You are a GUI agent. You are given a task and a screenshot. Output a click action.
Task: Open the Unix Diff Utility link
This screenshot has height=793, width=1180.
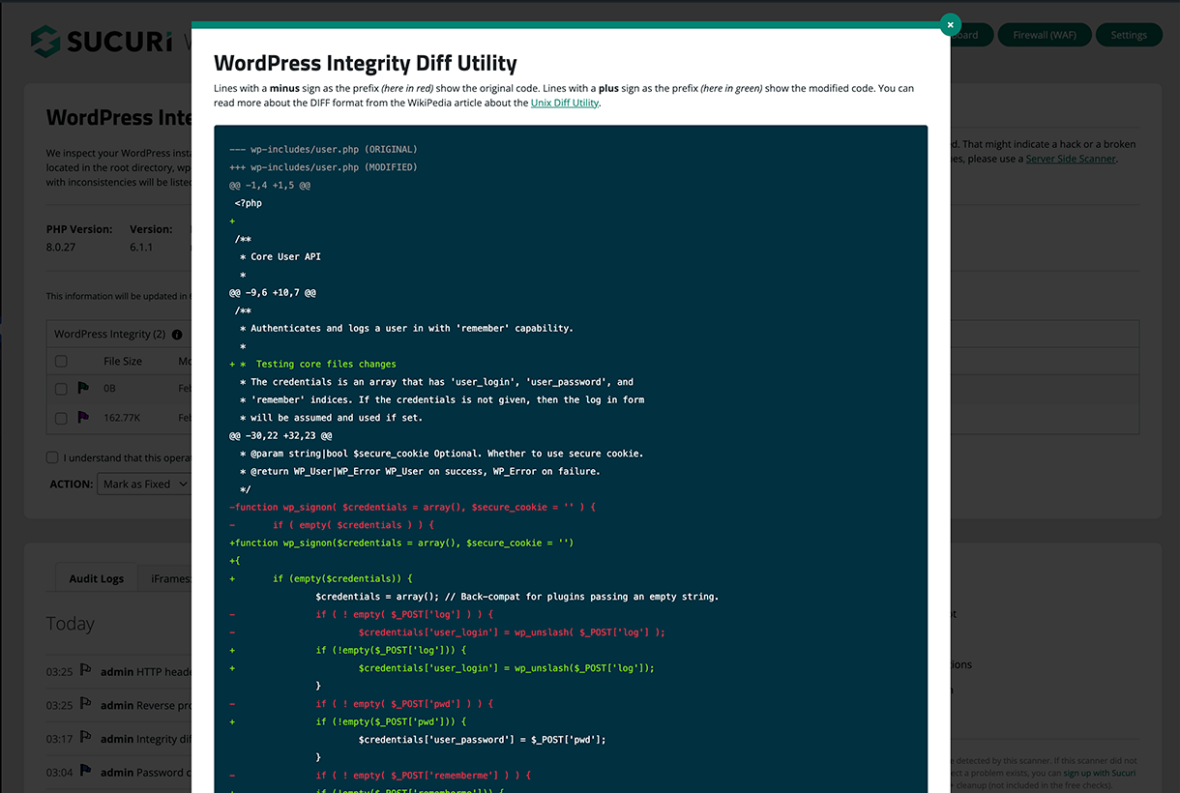564,103
